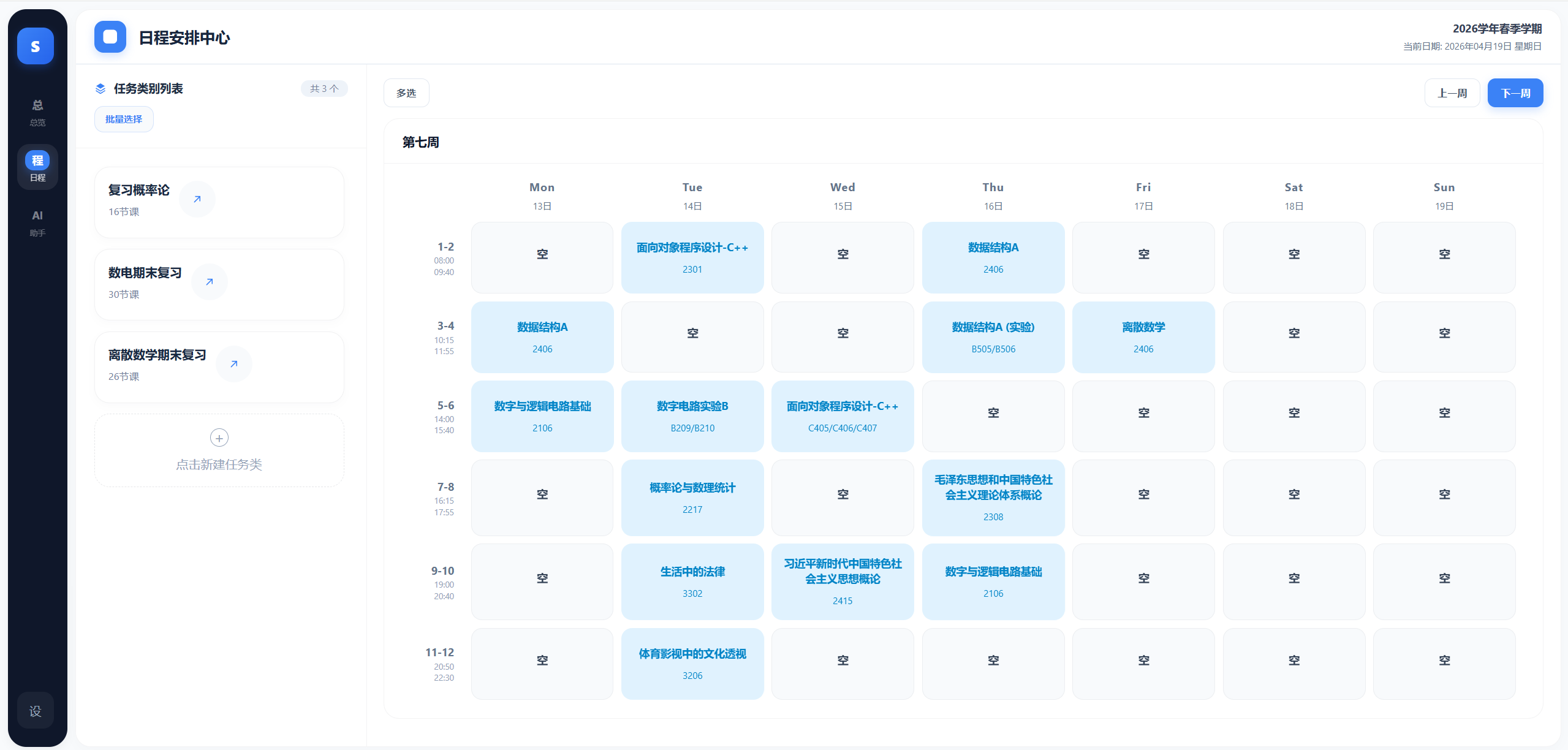
Task: Select Monday 数据结构A class in 2406
Action: click(x=542, y=337)
